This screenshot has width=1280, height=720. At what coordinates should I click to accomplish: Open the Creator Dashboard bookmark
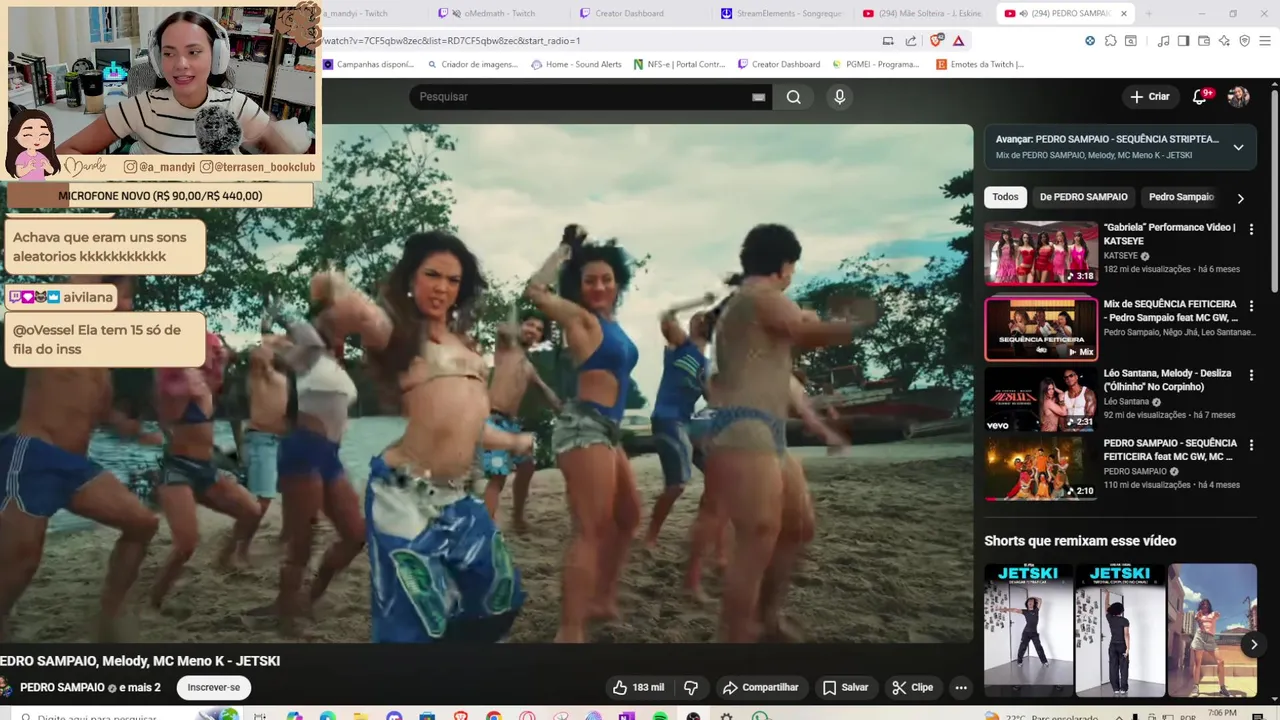tap(779, 64)
